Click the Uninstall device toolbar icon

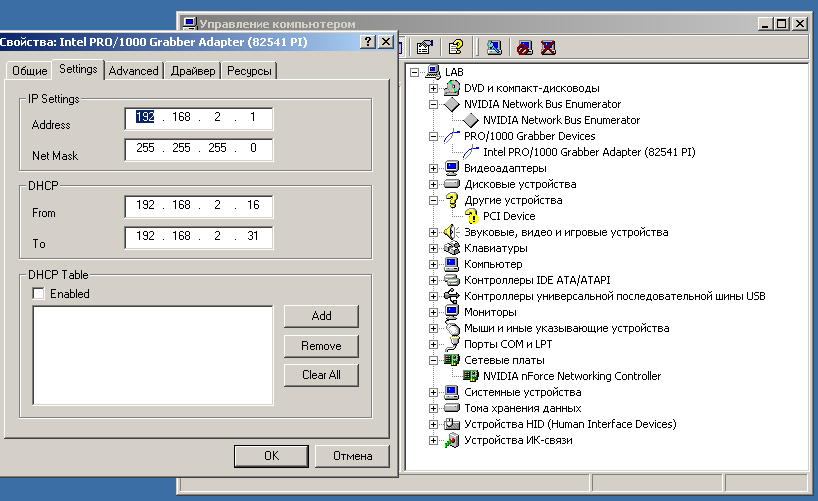(x=548, y=46)
